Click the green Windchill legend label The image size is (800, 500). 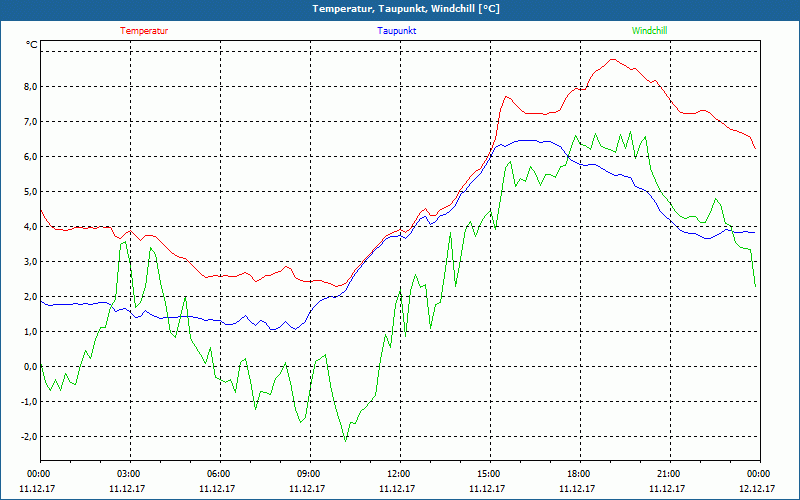coord(649,31)
